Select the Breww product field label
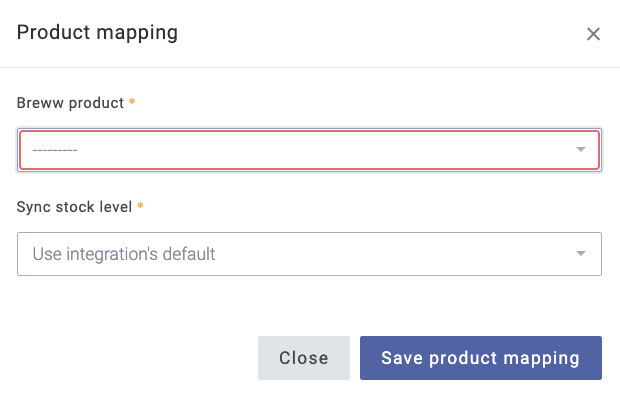 (x=70, y=103)
